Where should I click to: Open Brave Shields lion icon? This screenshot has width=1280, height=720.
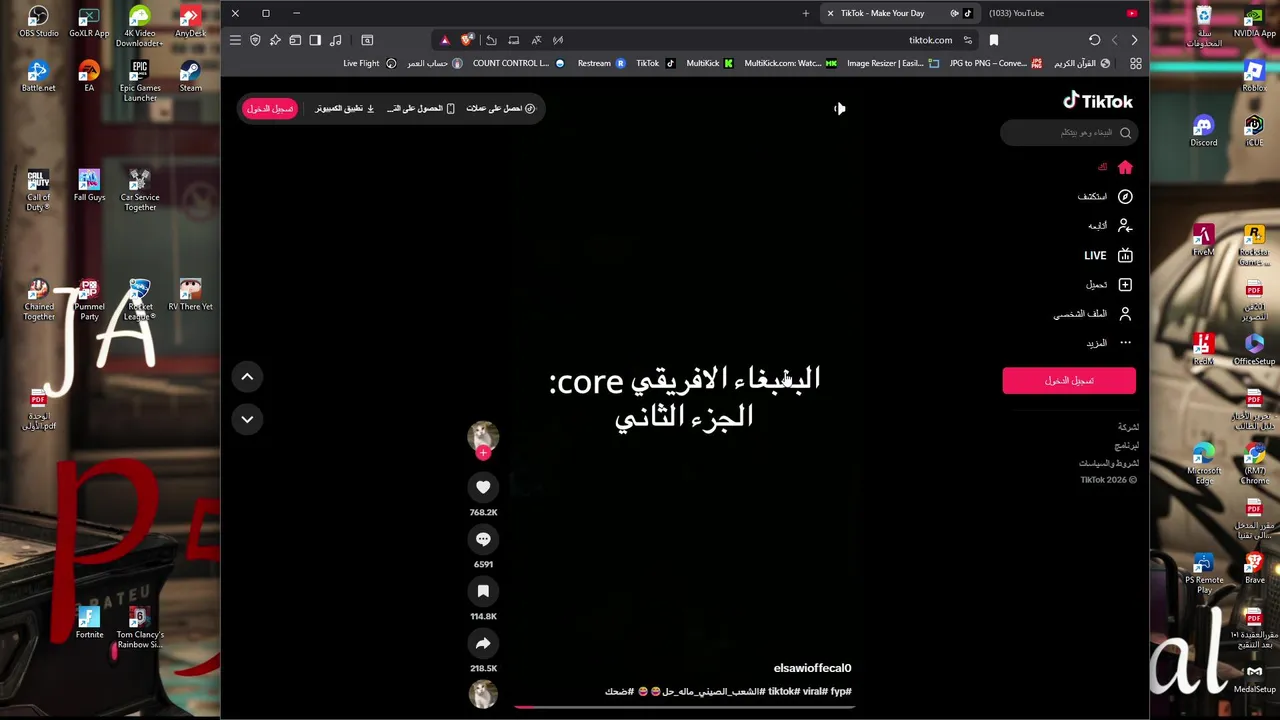[x=467, y=40]
